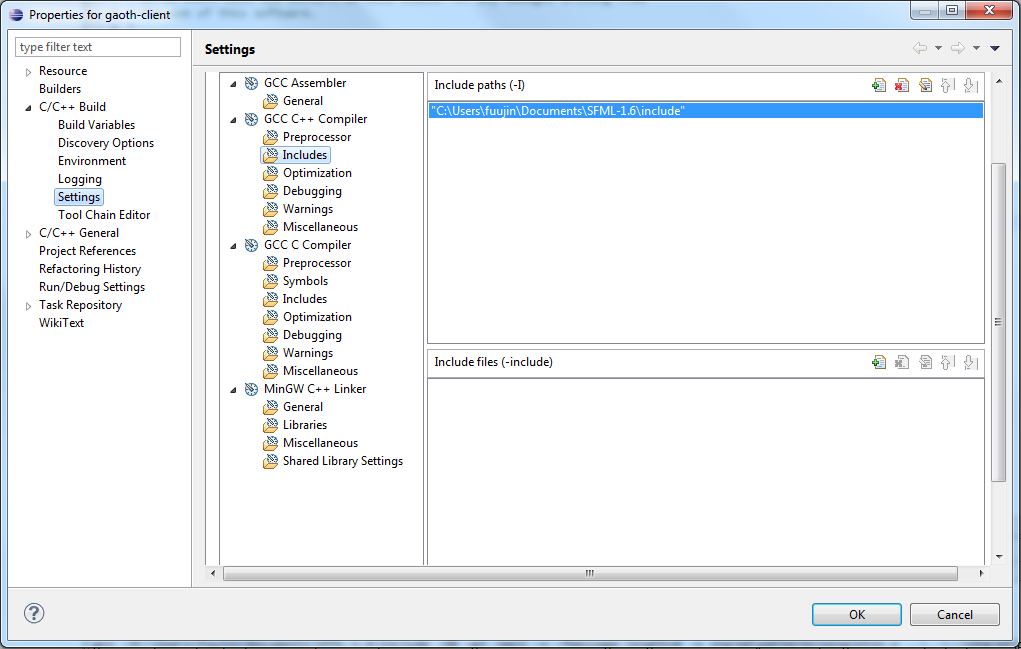Open Tool Chain Editor page

click(x=104, y=215)
